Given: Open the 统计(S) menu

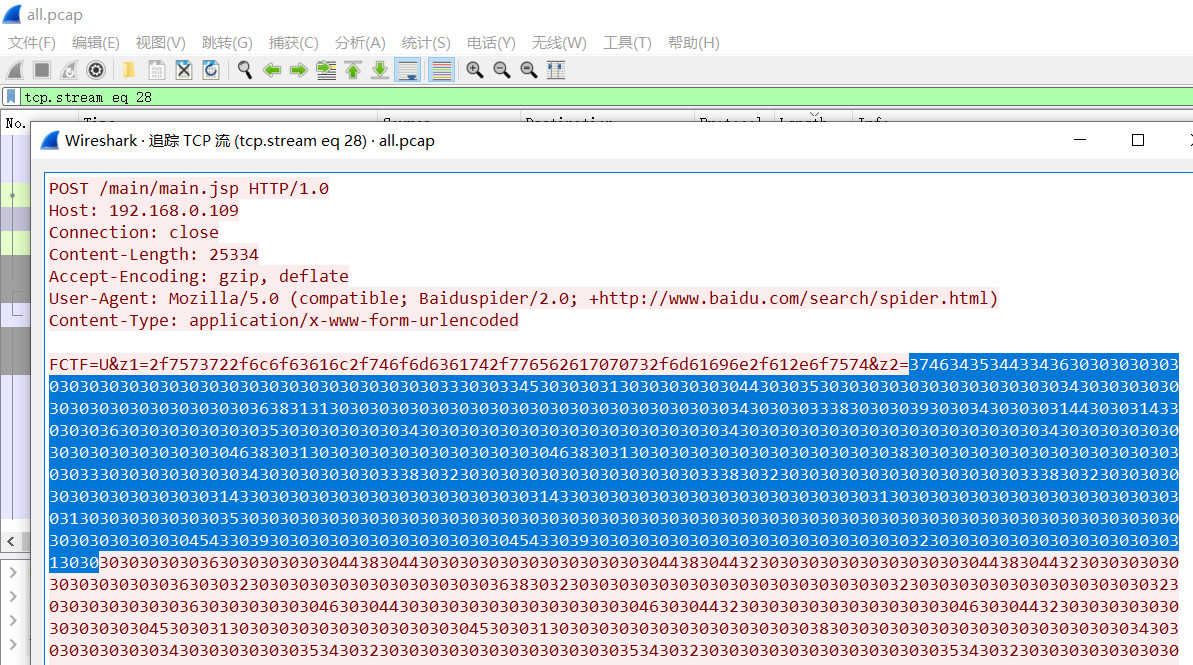Looking at the screenshot, I should pos(426,42).
